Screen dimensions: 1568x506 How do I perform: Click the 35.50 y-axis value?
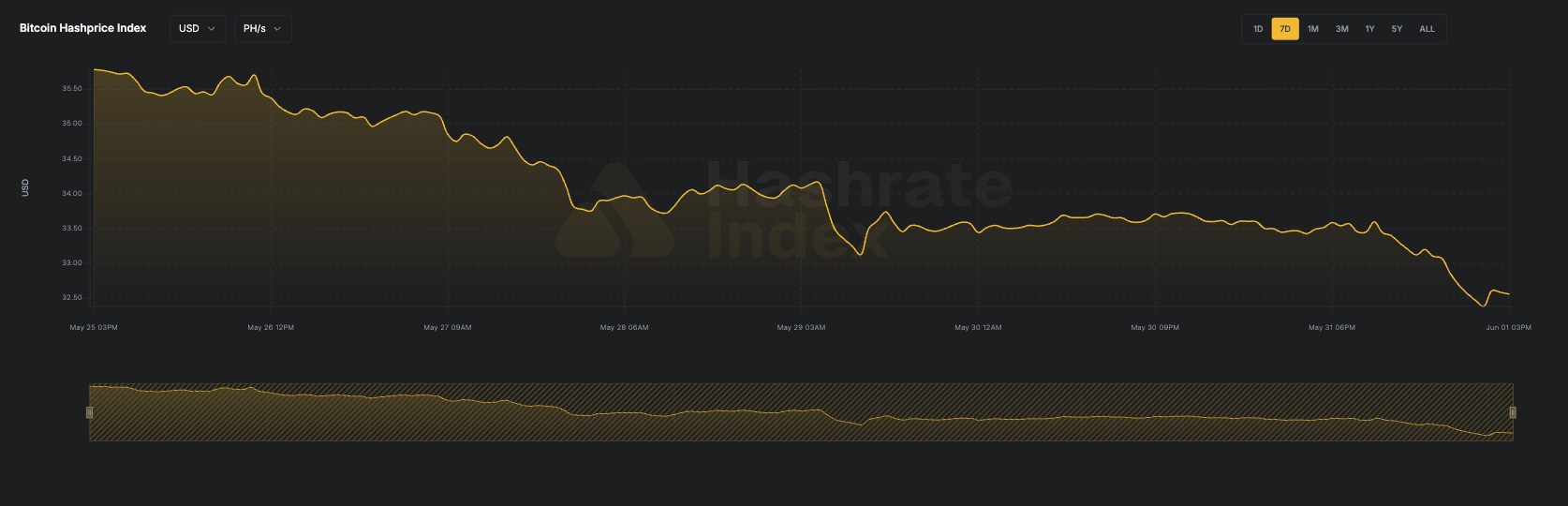[72, 88]
